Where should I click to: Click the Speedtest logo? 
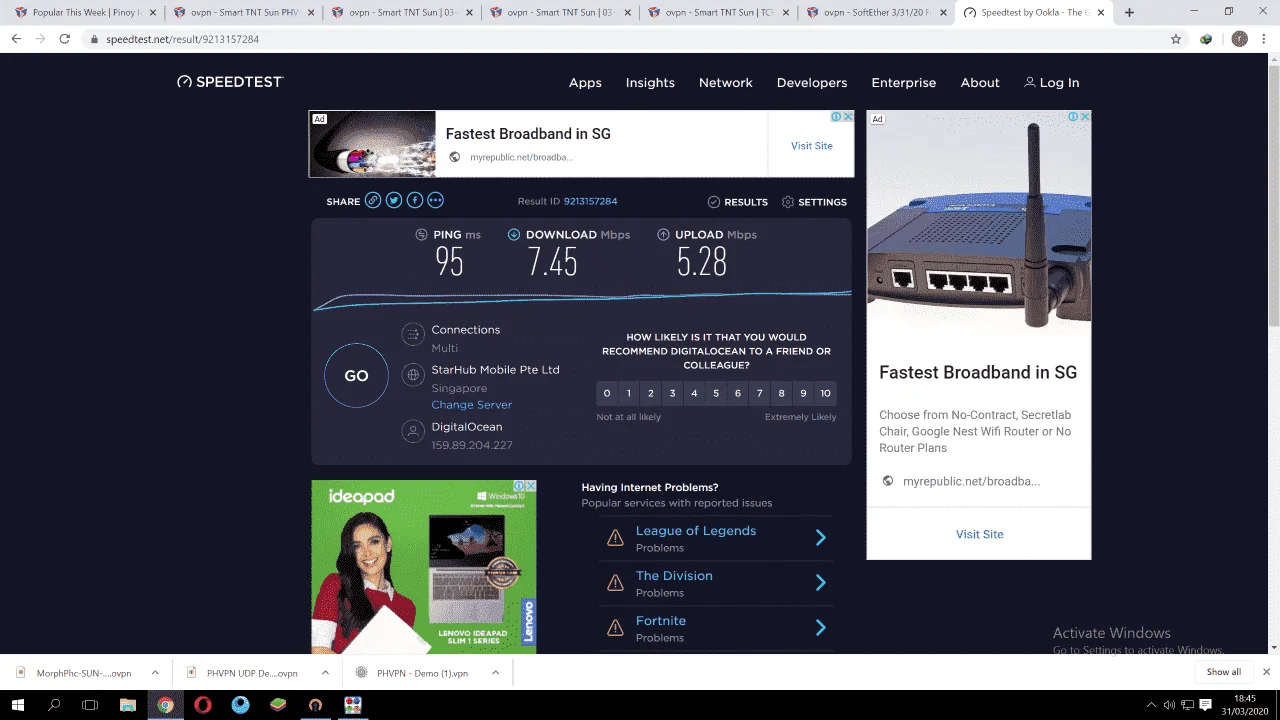click(230, 82)
